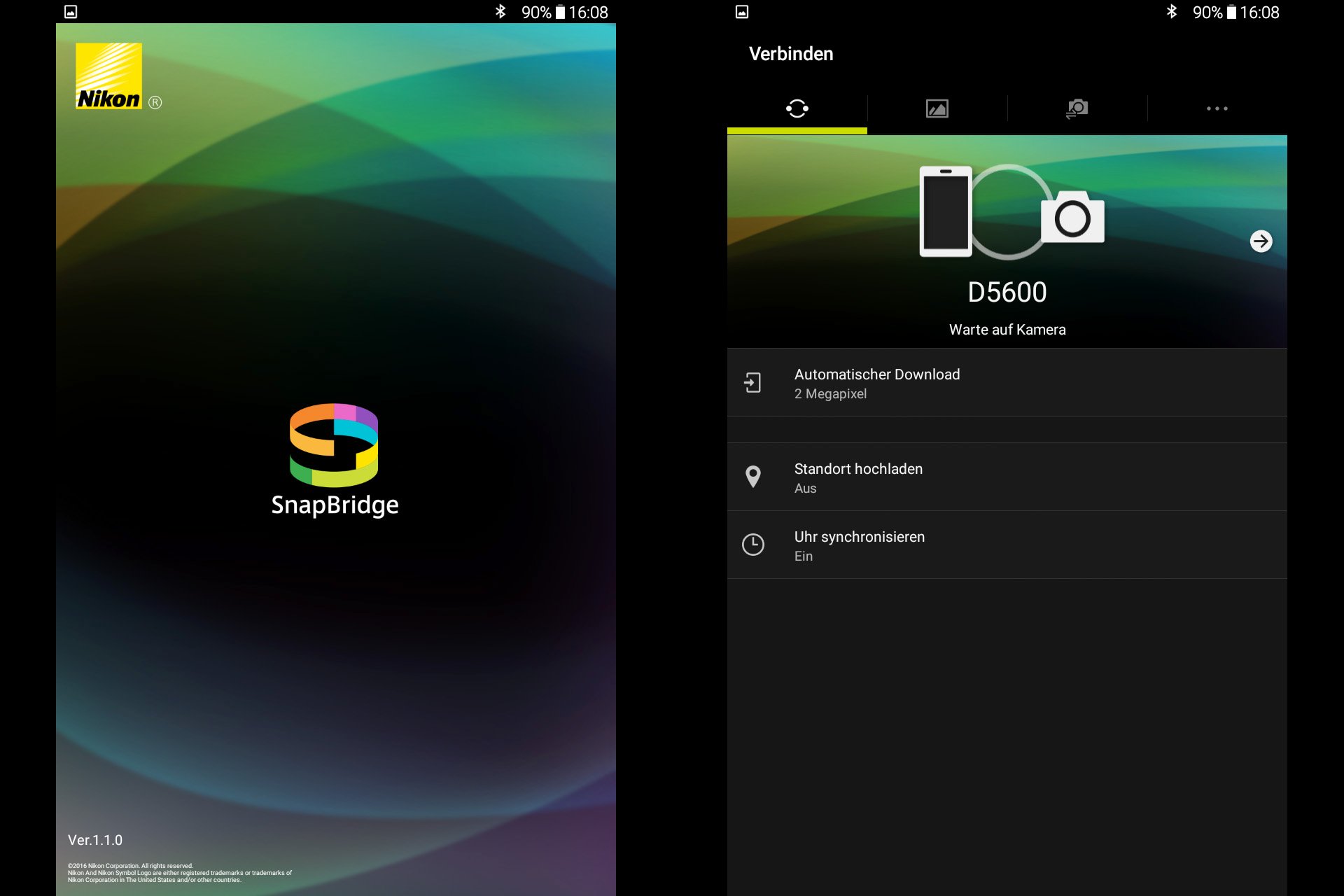Tap the Bluetooth icon in right status bar

(1172, 12)
